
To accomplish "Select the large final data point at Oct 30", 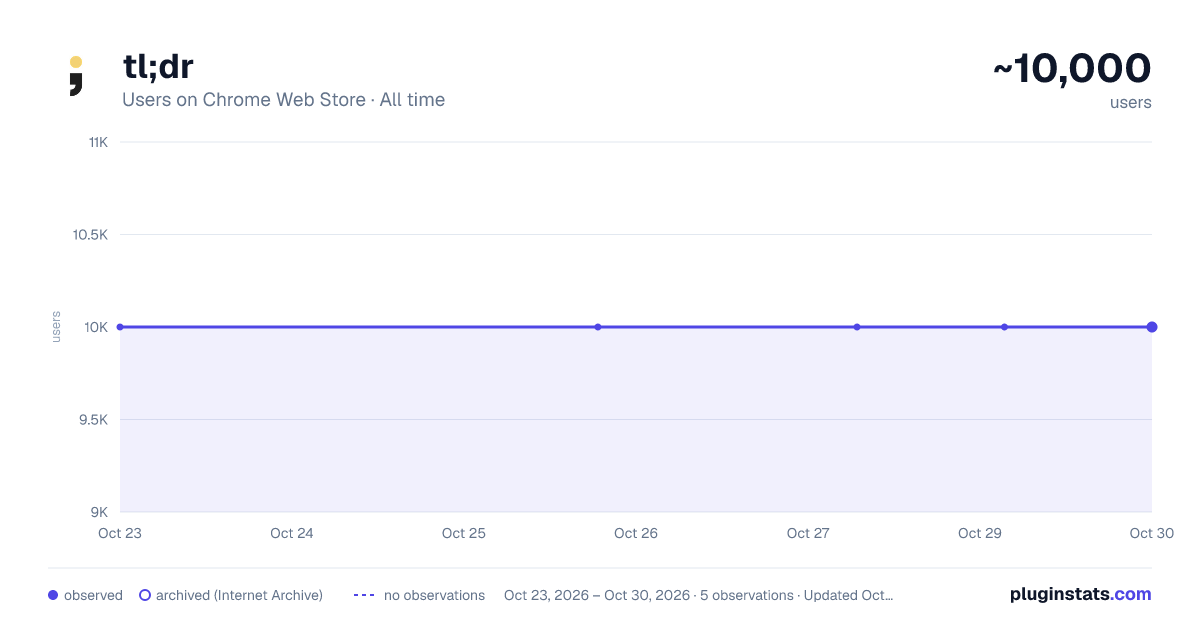I will point(1152,327).
